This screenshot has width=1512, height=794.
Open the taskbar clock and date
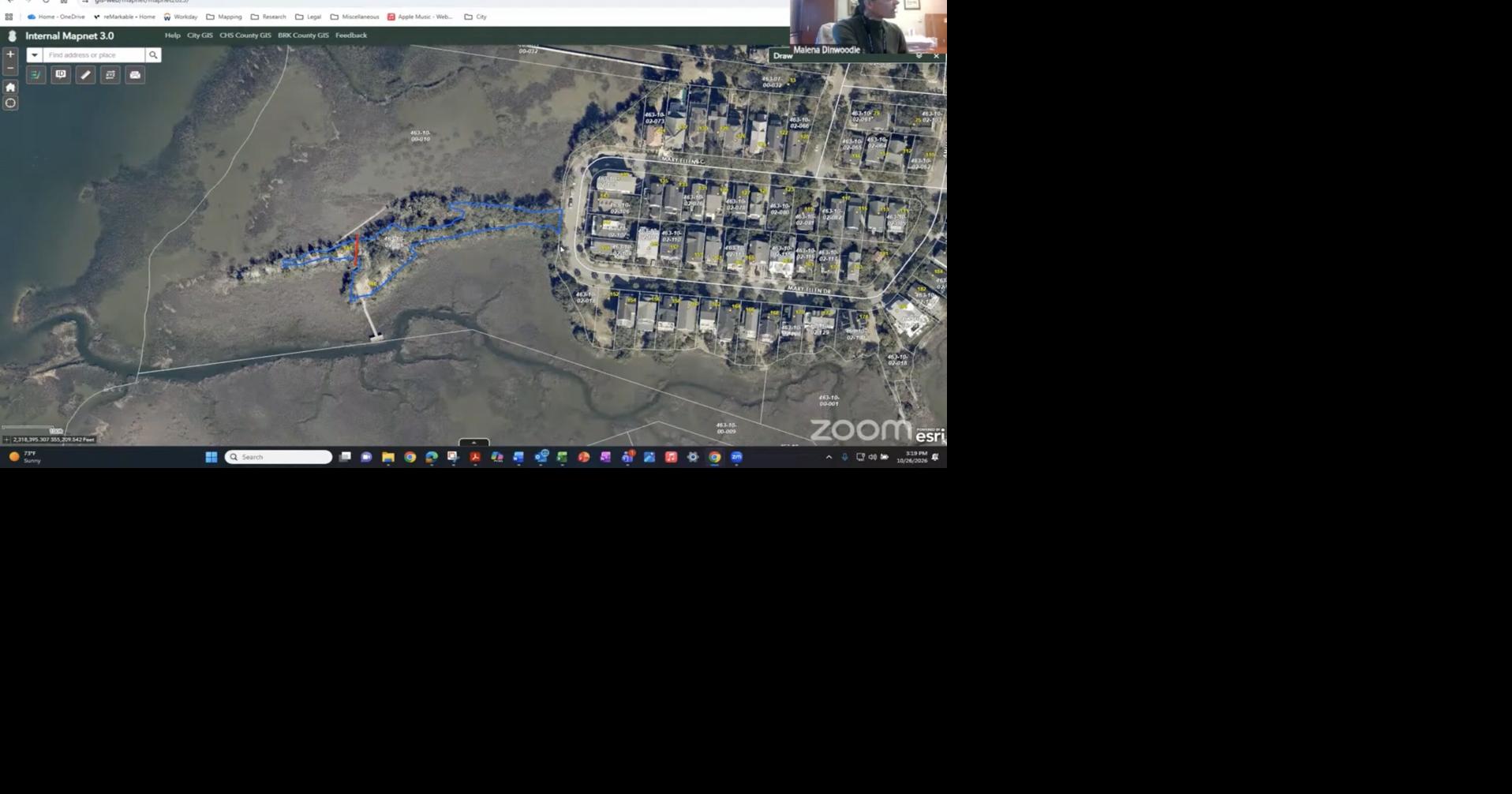(x=911, y=457)
